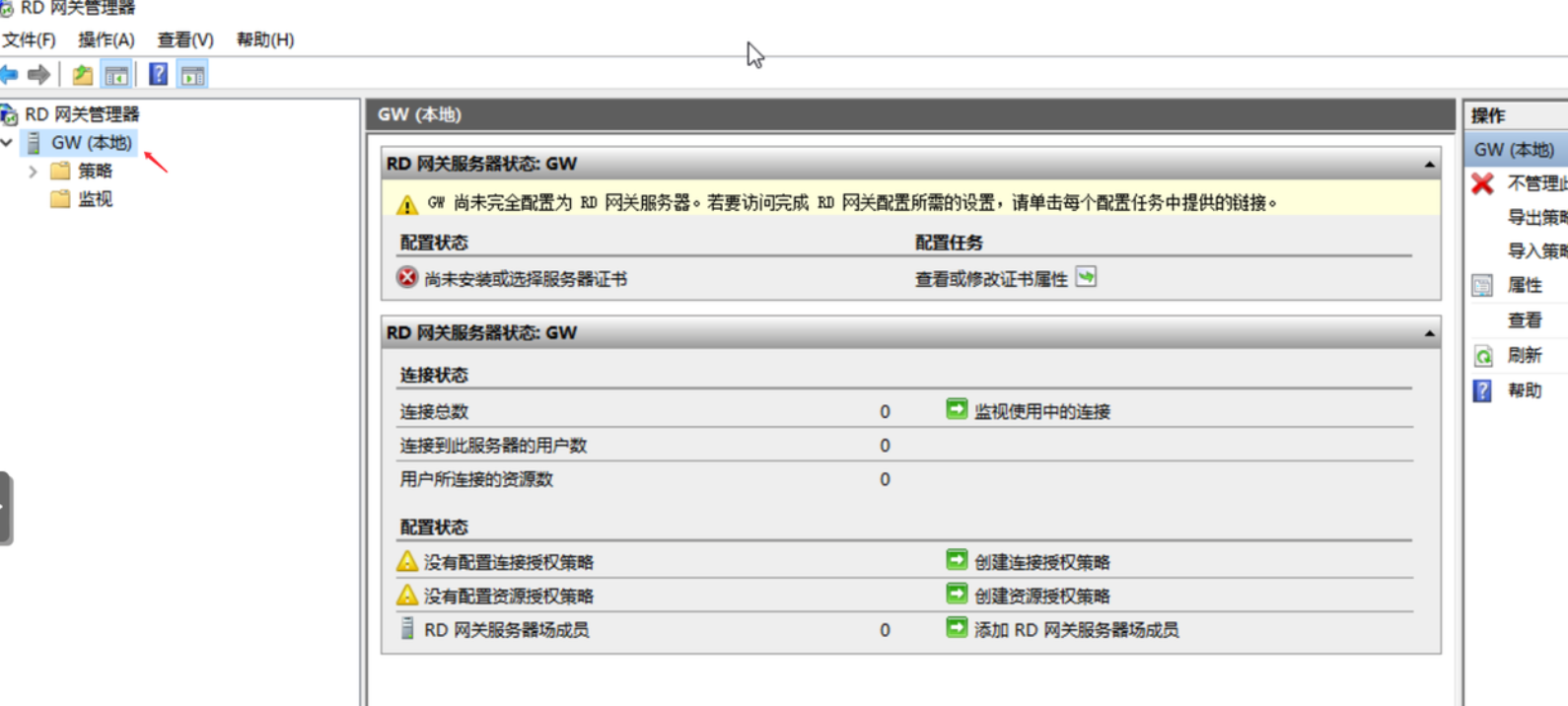1568x706 pixels.
Task: Collapse the GW (本地) tree node
Action: pyautogui.click(x=8, y=143)
